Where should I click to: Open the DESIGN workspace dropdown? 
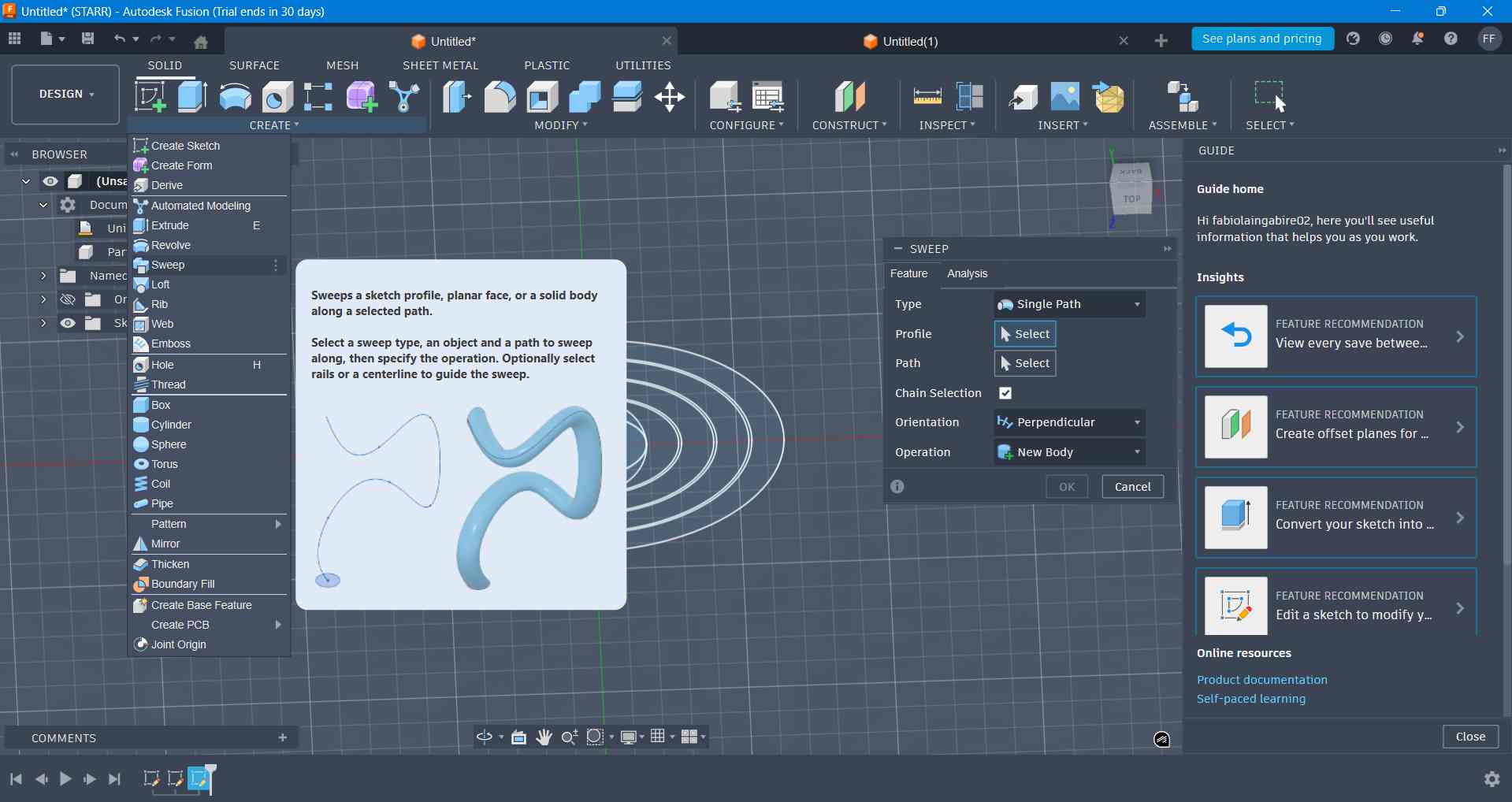click(66, 94)
